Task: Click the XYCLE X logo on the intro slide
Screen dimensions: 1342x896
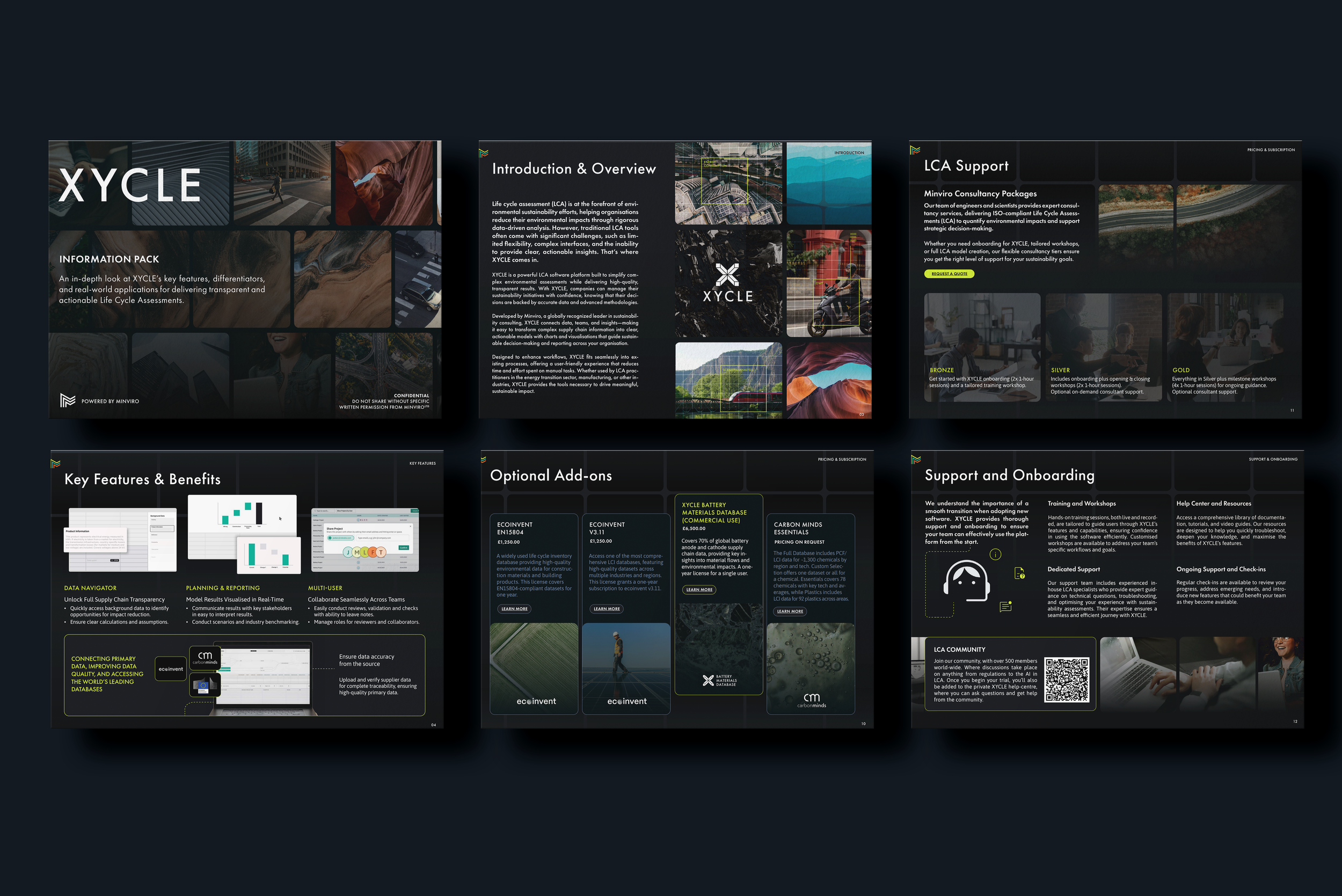Action: click(x=727, y=275)
